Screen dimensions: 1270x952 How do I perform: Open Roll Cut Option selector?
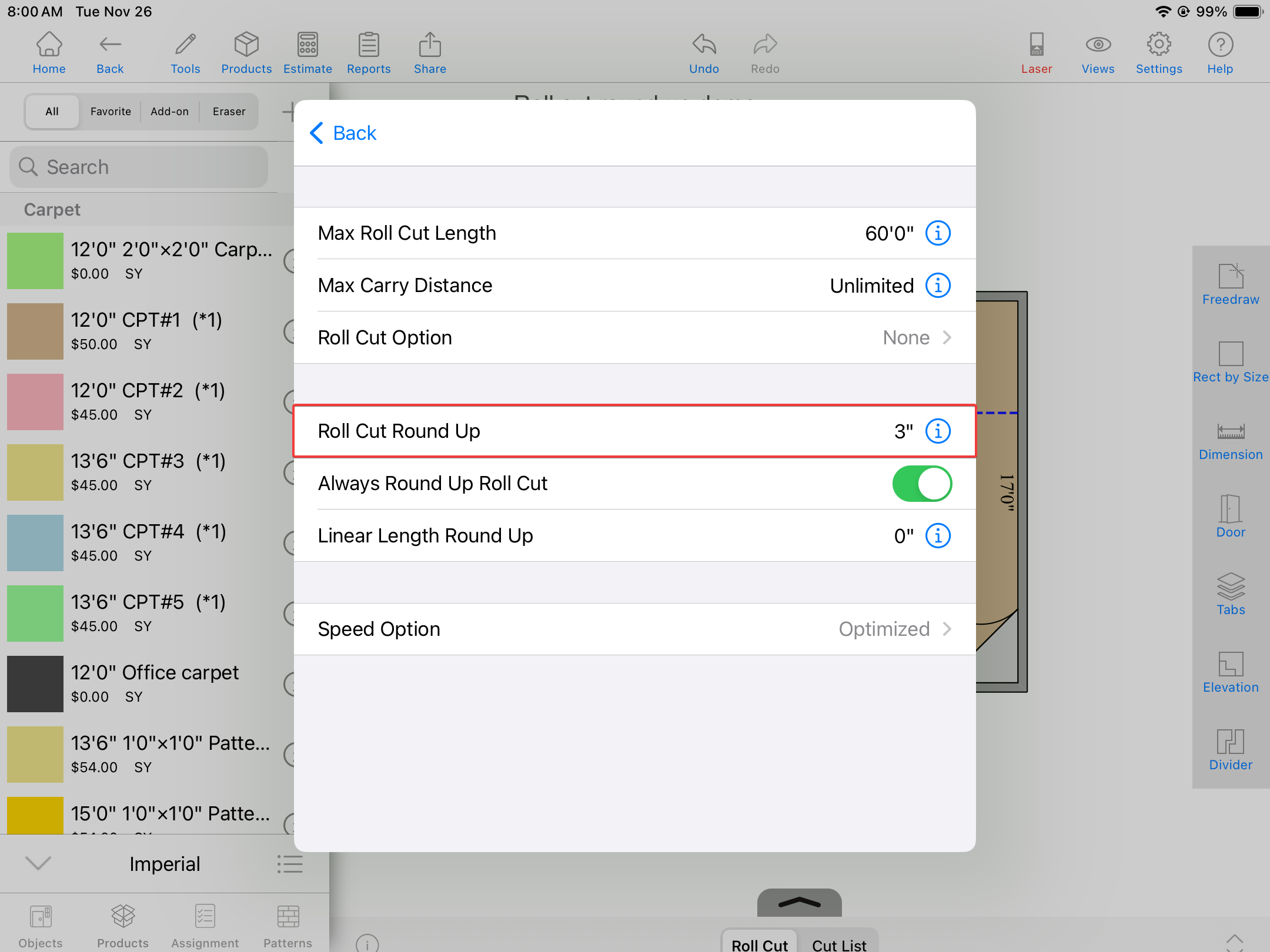pos(635,338)
